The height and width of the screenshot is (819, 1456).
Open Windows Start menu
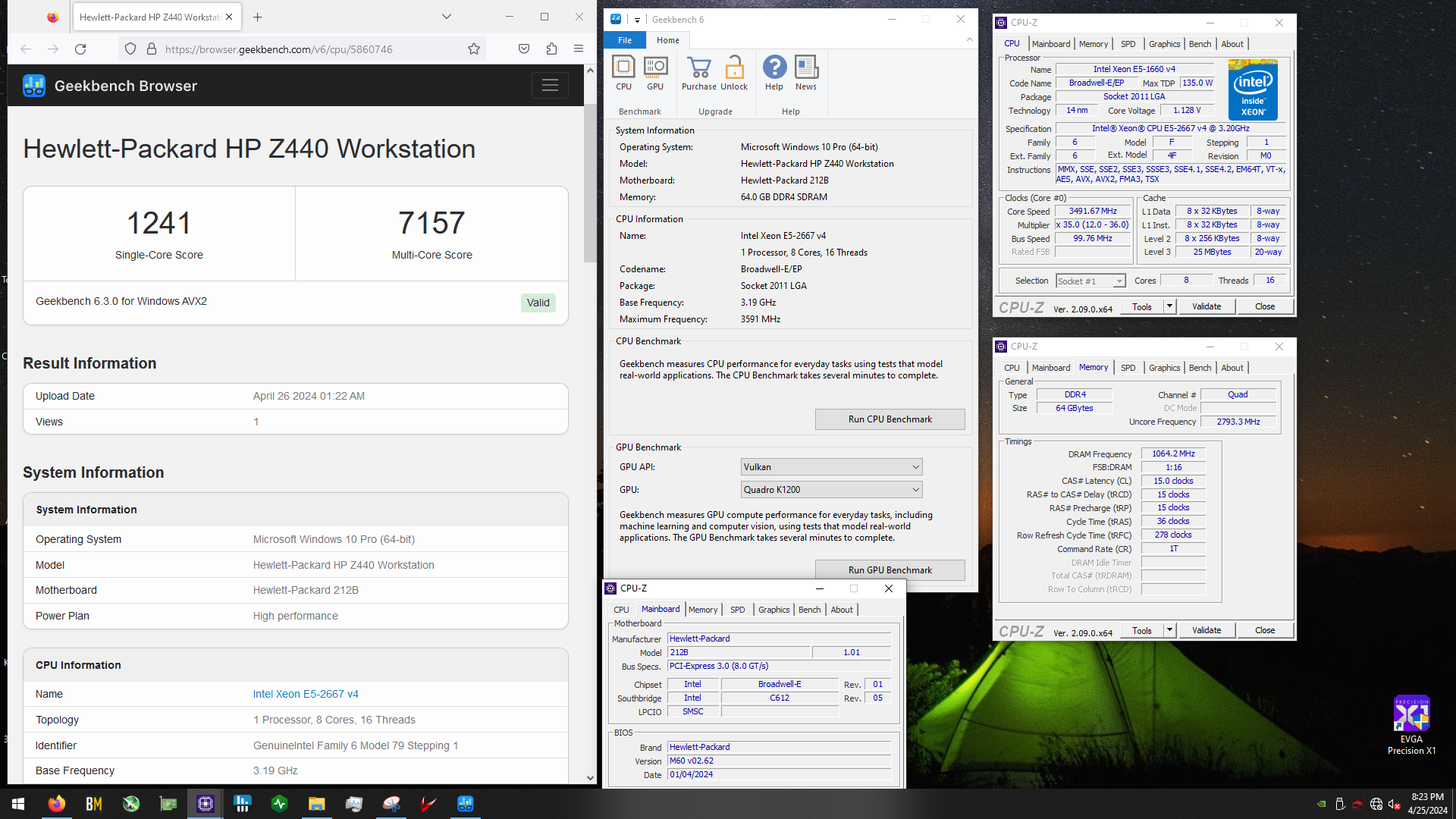point(18,804)
